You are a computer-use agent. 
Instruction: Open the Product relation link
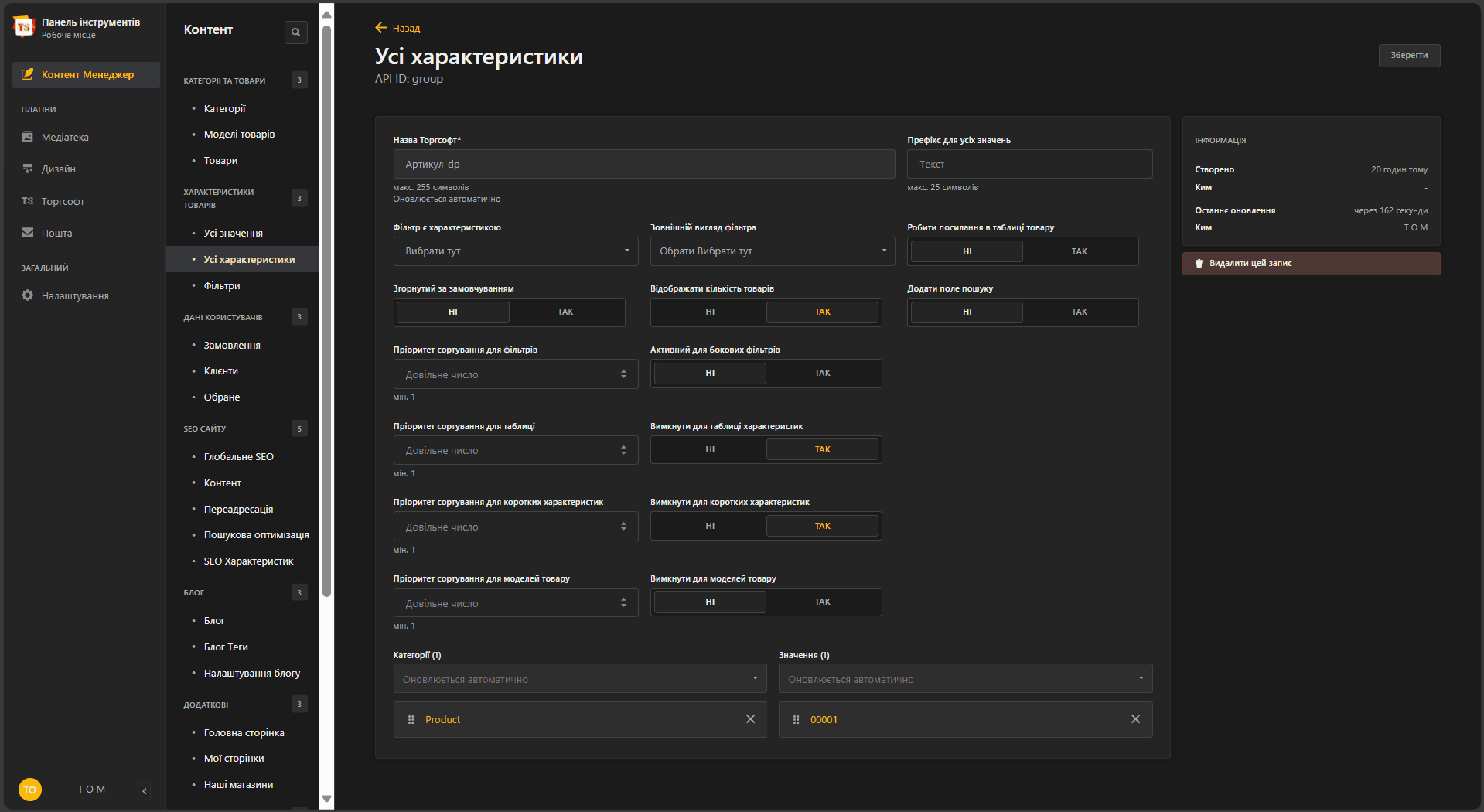[442, 720]
